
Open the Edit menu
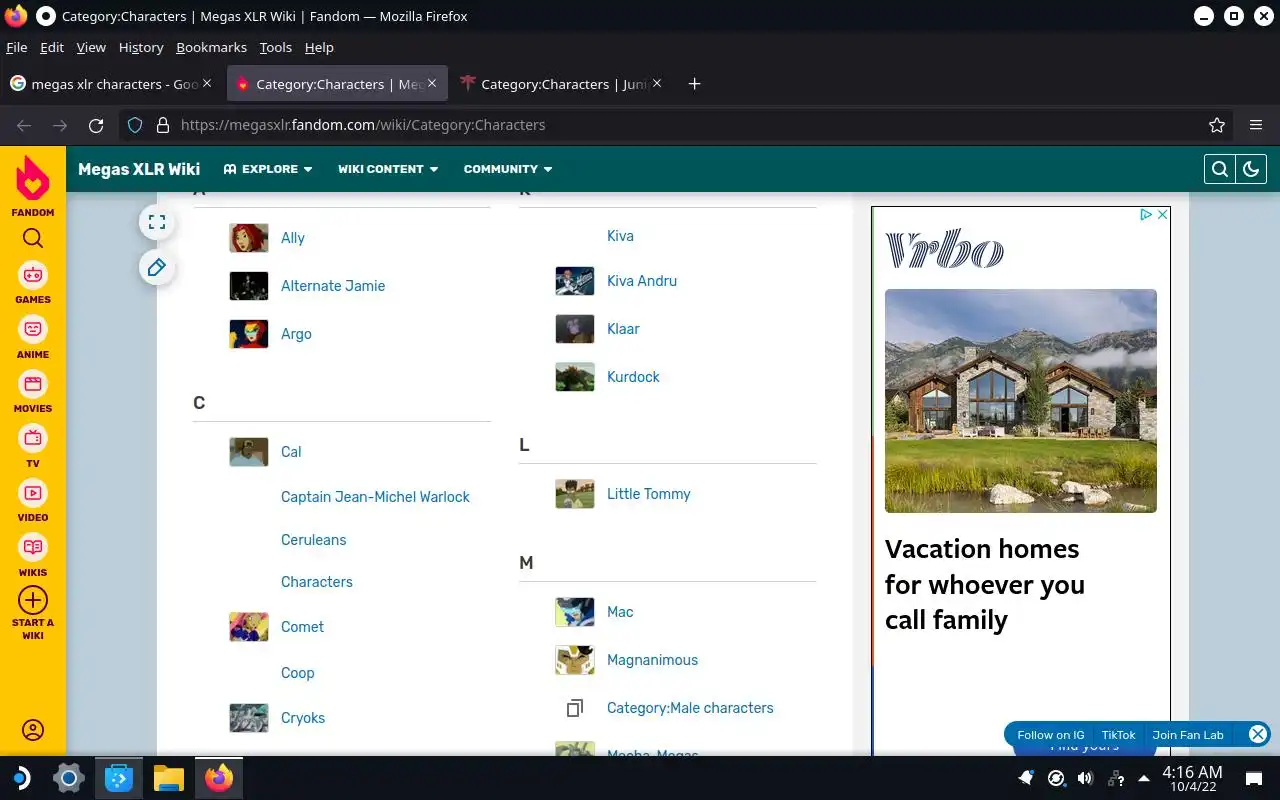pyautogui.click(x=52, y=47)
